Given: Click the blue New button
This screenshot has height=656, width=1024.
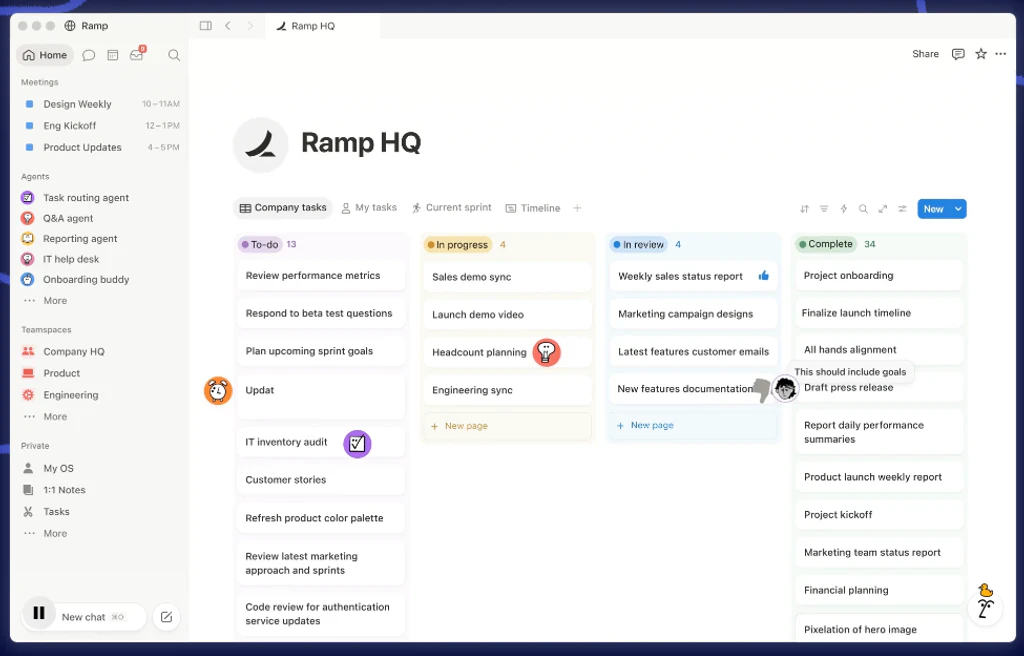Looking at the screenshot, I should coord(933,209).
